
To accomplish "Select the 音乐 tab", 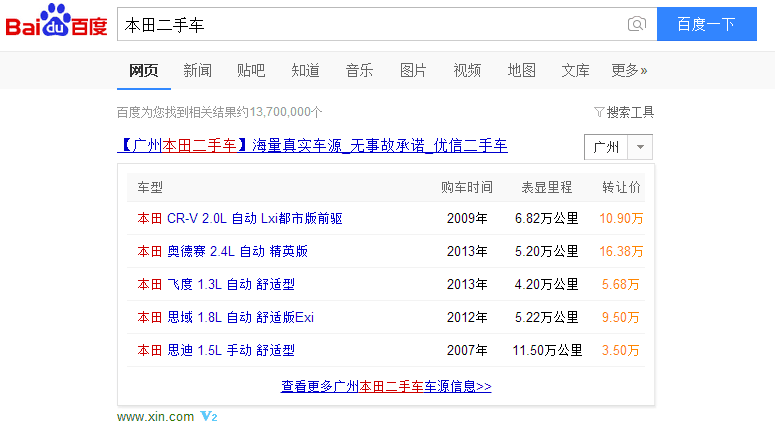I will click(359, 70).
